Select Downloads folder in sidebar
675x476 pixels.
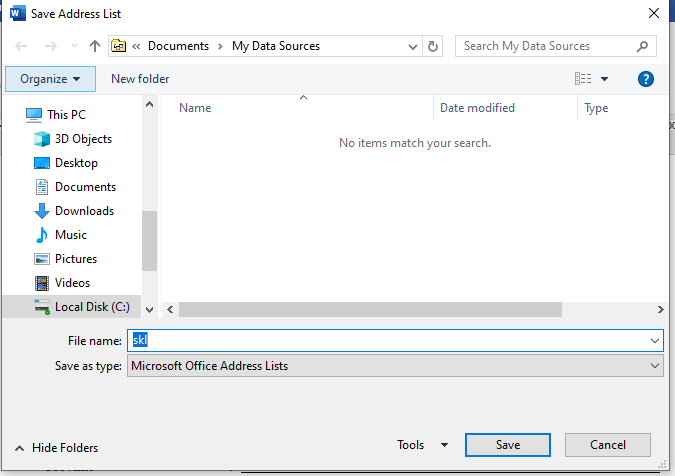coord(84,211)
